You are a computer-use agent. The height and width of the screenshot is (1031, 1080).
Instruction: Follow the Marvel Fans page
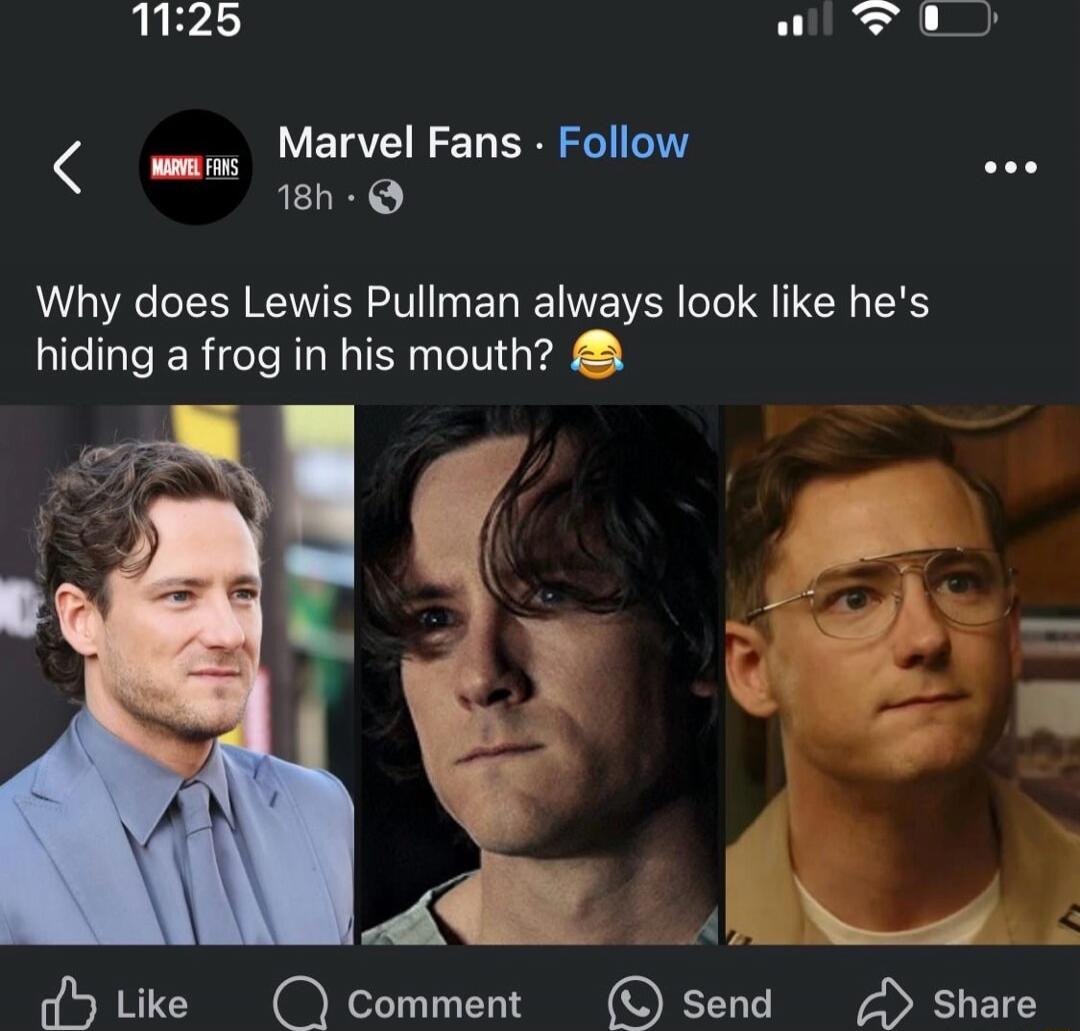click(623, 143)
